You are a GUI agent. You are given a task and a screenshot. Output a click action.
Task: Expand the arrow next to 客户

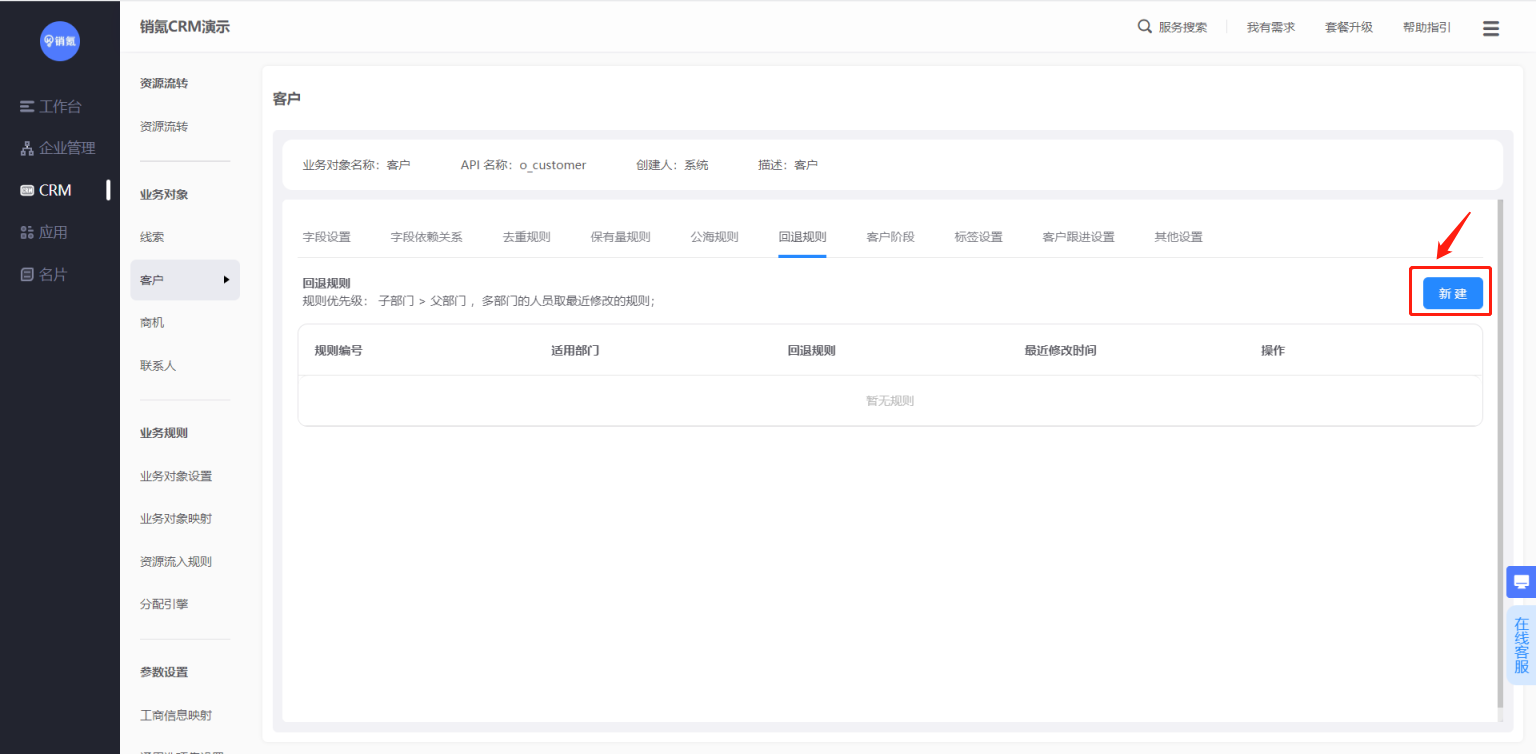point(226,280)
